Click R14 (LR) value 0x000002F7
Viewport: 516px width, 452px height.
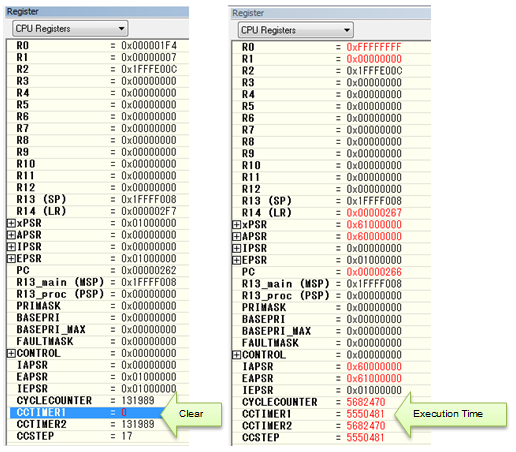pos(149,211)
